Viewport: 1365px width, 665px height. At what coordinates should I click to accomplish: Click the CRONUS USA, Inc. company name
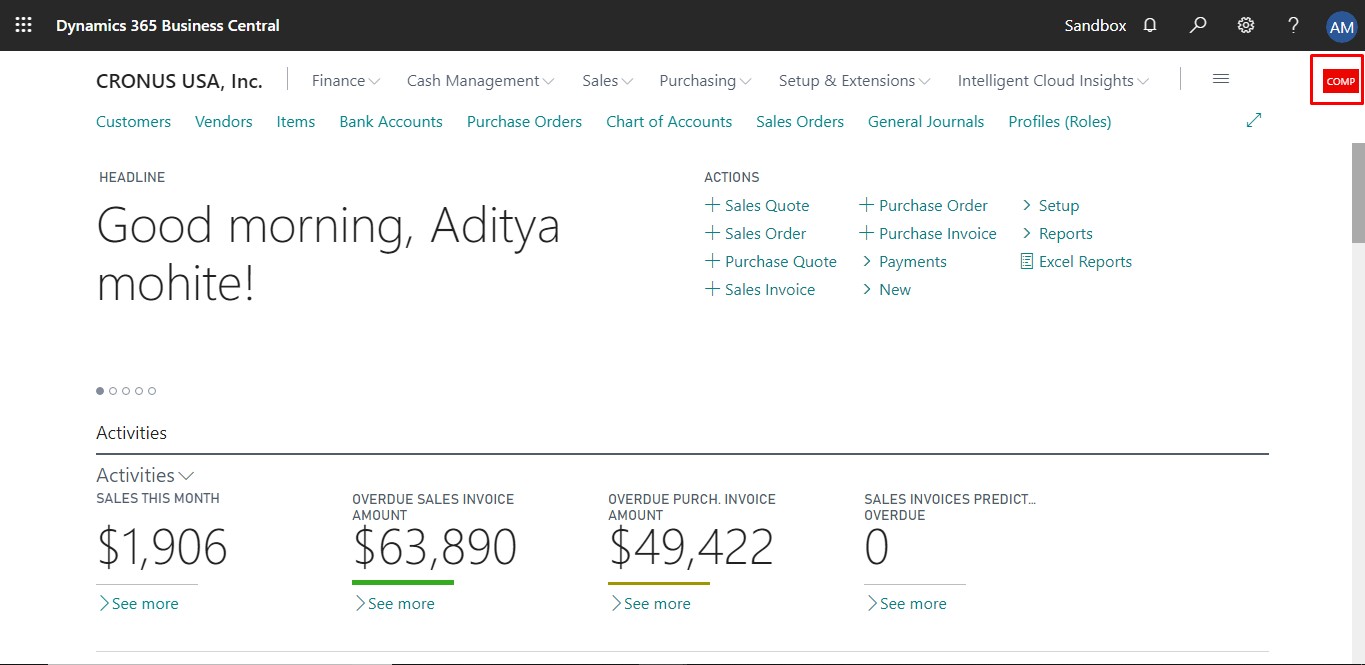pyautogui.click(x=179, y=81)
